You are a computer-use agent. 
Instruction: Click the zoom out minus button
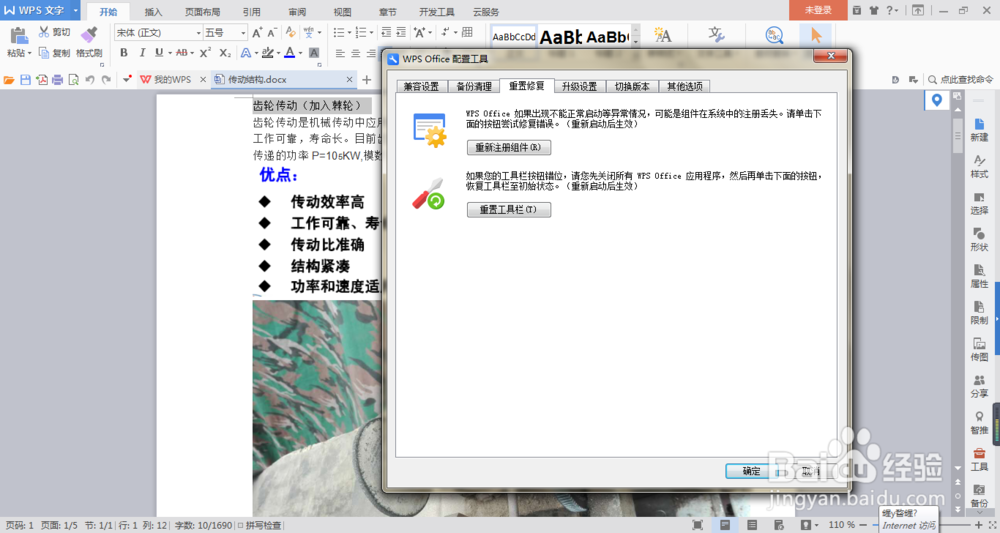tap(864, 525)
